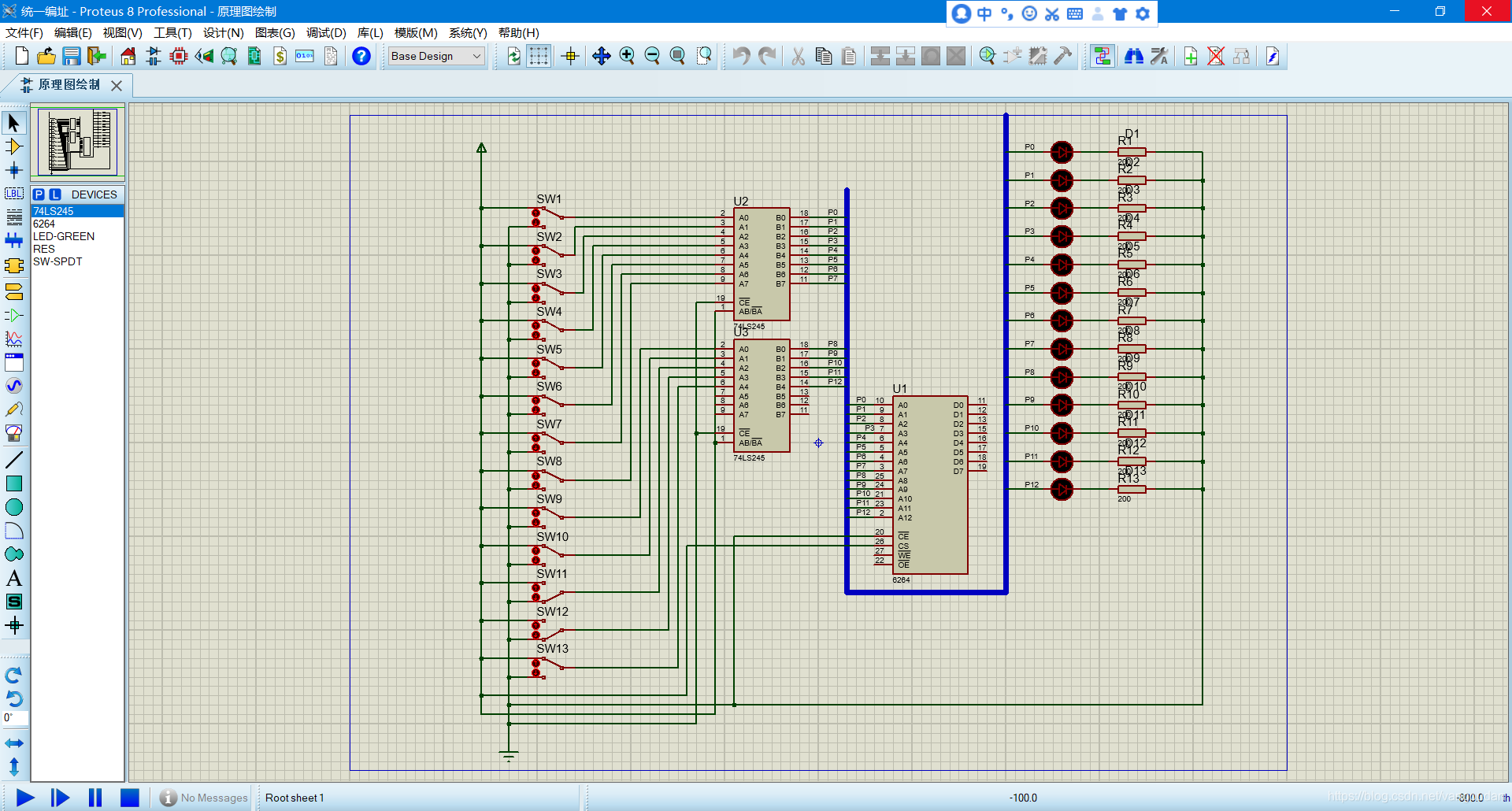Go to the Home page
The height and width of the screenshot is (811, 1512).
(x=128, y=56)
